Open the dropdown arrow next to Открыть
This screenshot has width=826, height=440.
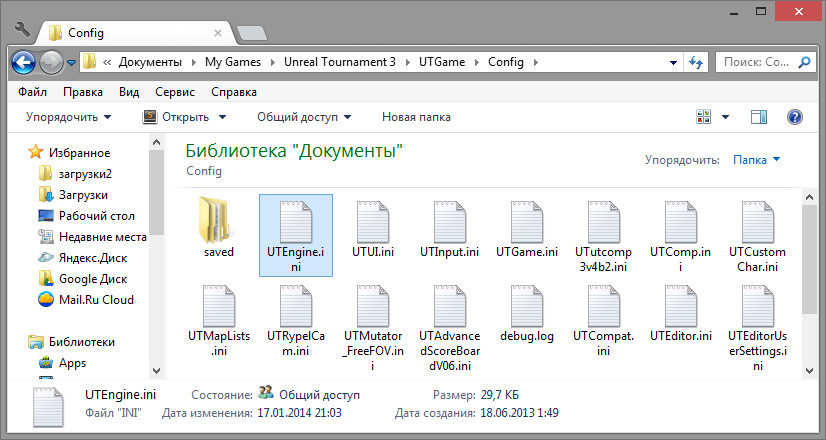coord(222,117)
